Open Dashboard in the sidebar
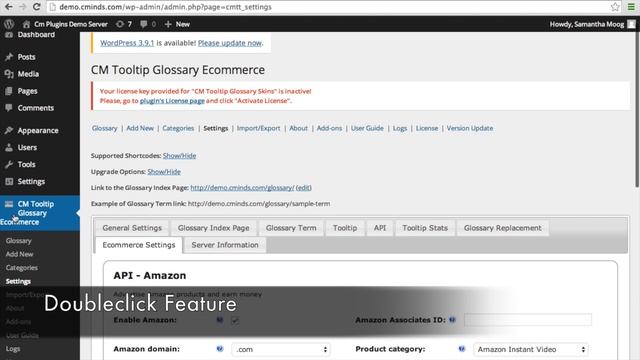The image size is (640, 360). (x=36, y=35)
